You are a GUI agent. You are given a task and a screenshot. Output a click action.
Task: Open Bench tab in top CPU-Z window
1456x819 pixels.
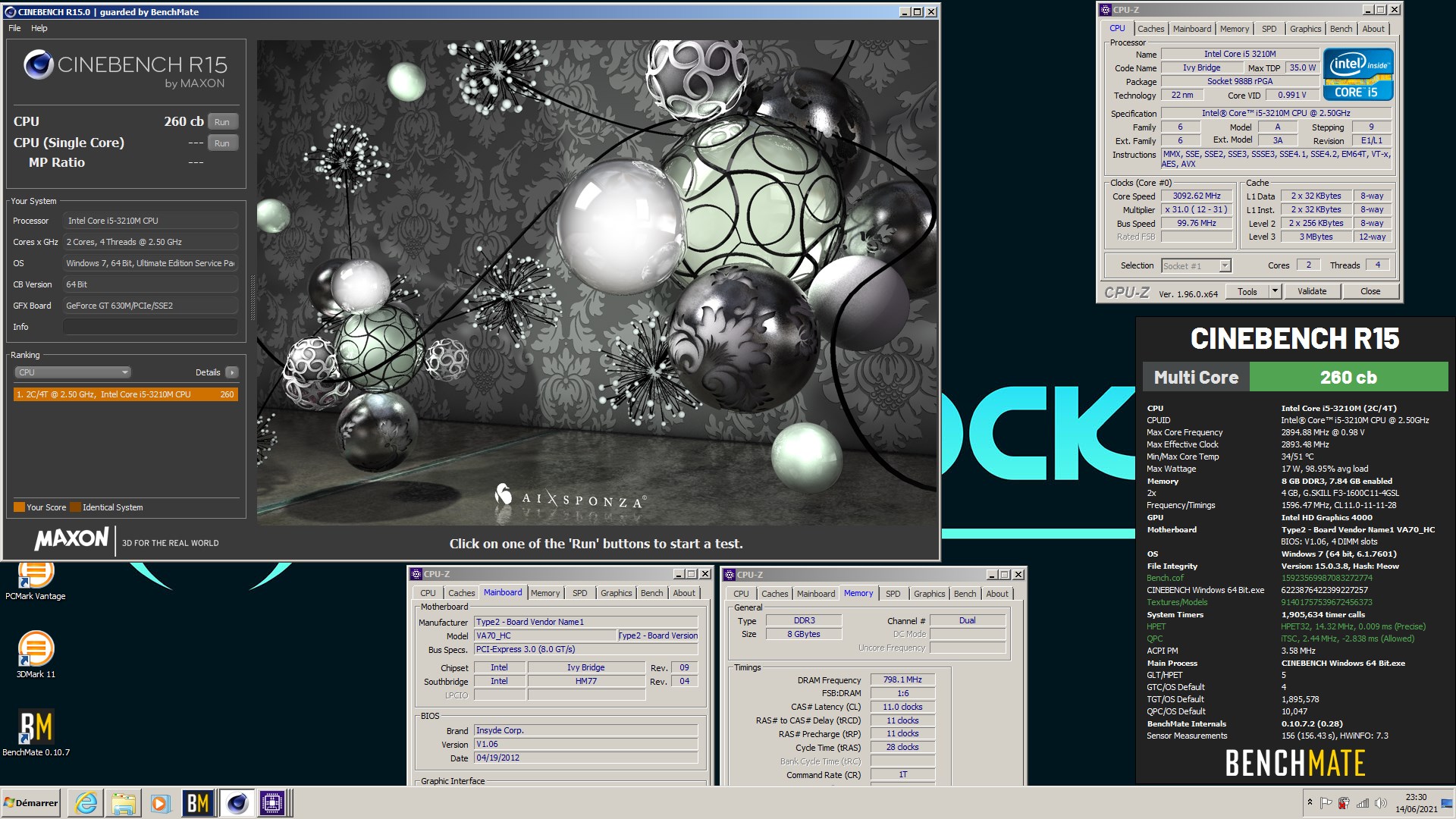coord(1341,29)
